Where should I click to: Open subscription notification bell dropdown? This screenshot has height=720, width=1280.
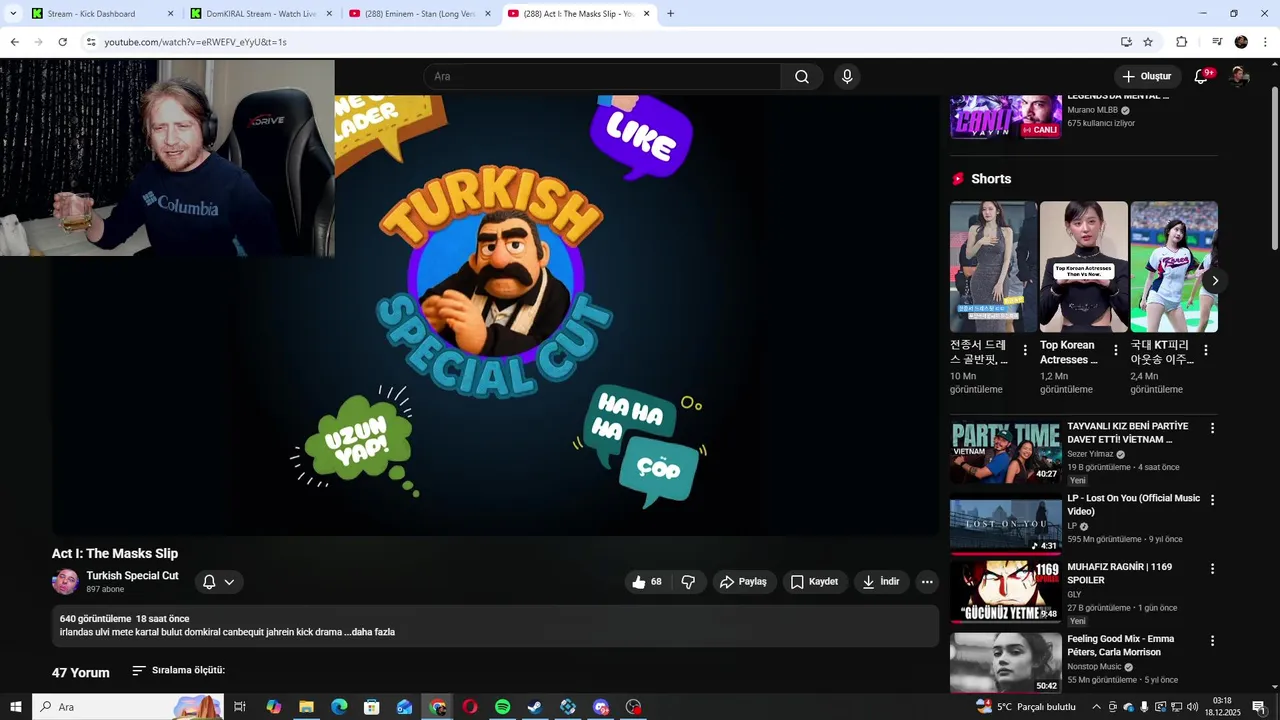tap(218, 582)
